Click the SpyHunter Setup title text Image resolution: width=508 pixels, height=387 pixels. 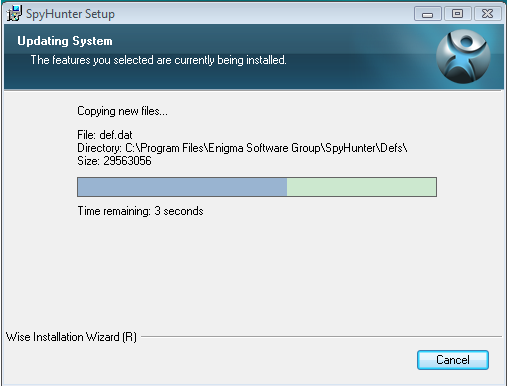pyautogui.click(x=70, y=14)
